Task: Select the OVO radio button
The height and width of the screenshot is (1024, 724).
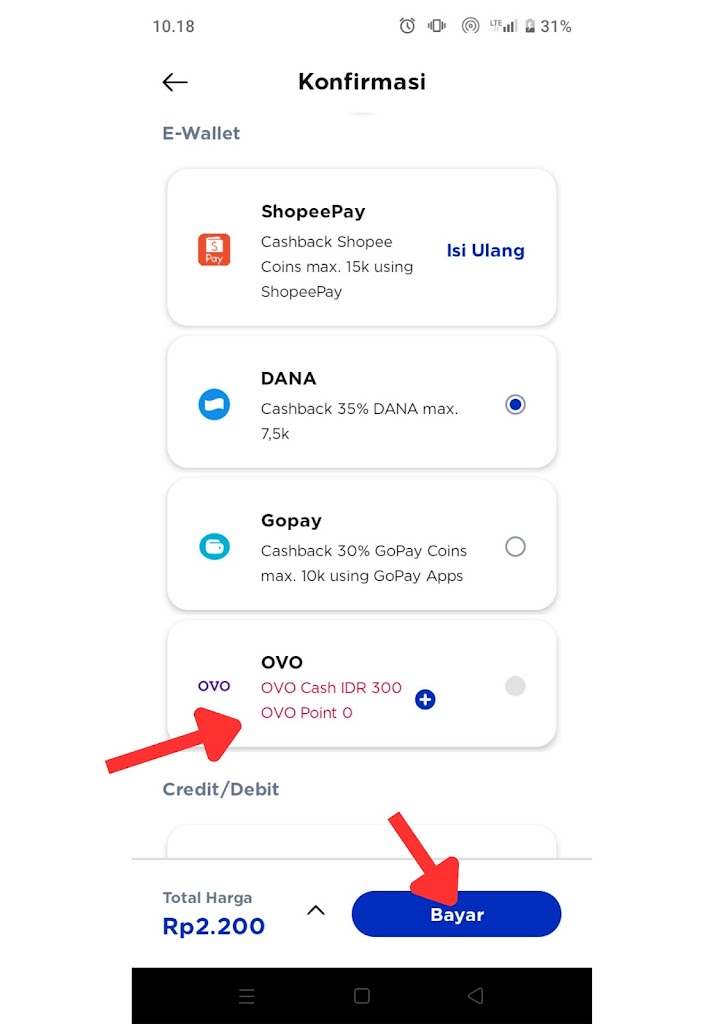Action: pos(515,686)
